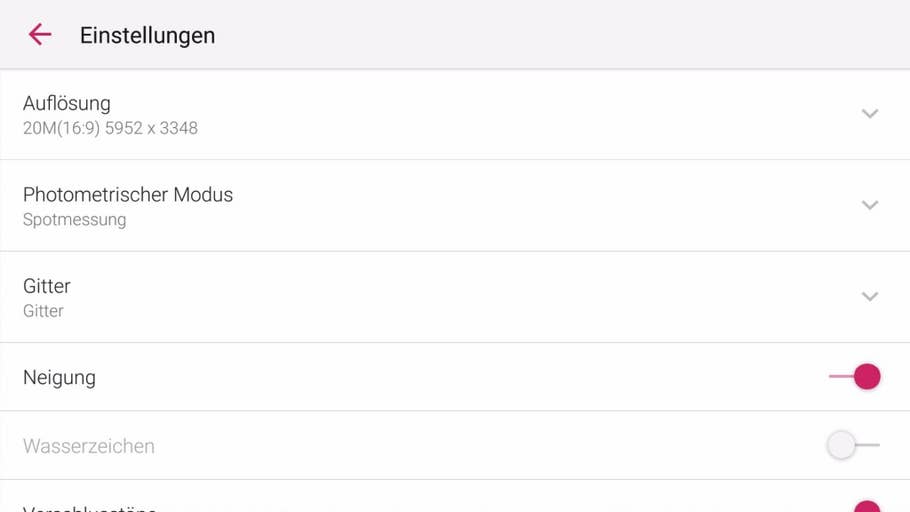Viewport: 910px width, 512px height.
Task: Open the Photometrischer Modus label
Action: [x=128, y=195]
